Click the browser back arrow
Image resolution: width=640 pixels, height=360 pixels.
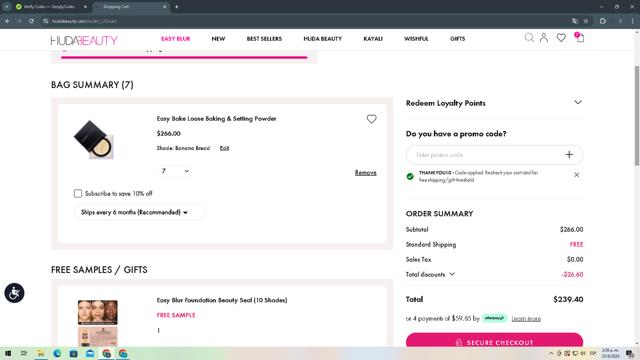click(x=7, y=21)
